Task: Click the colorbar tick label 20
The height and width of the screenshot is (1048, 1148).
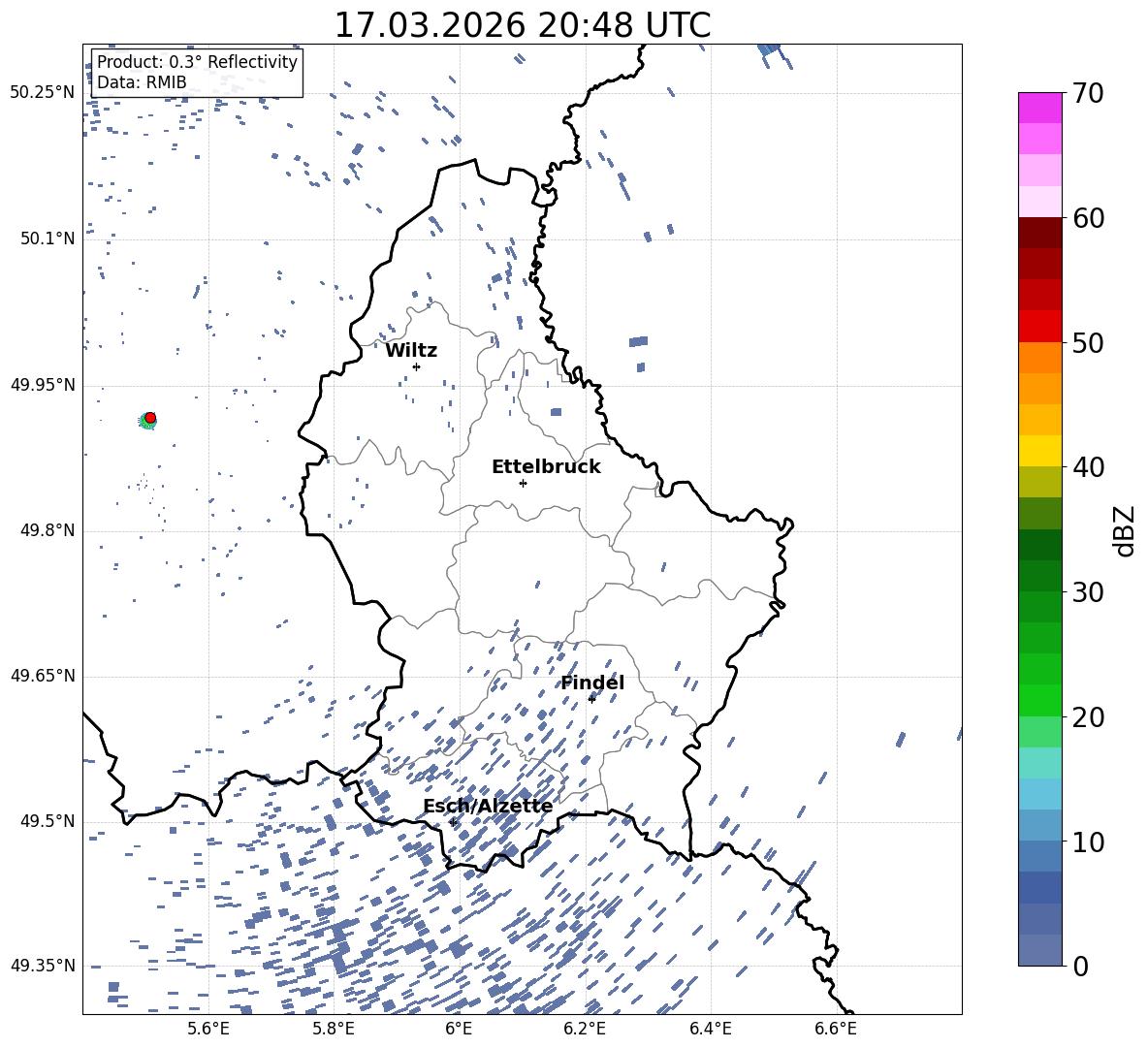Action: 1088,716
